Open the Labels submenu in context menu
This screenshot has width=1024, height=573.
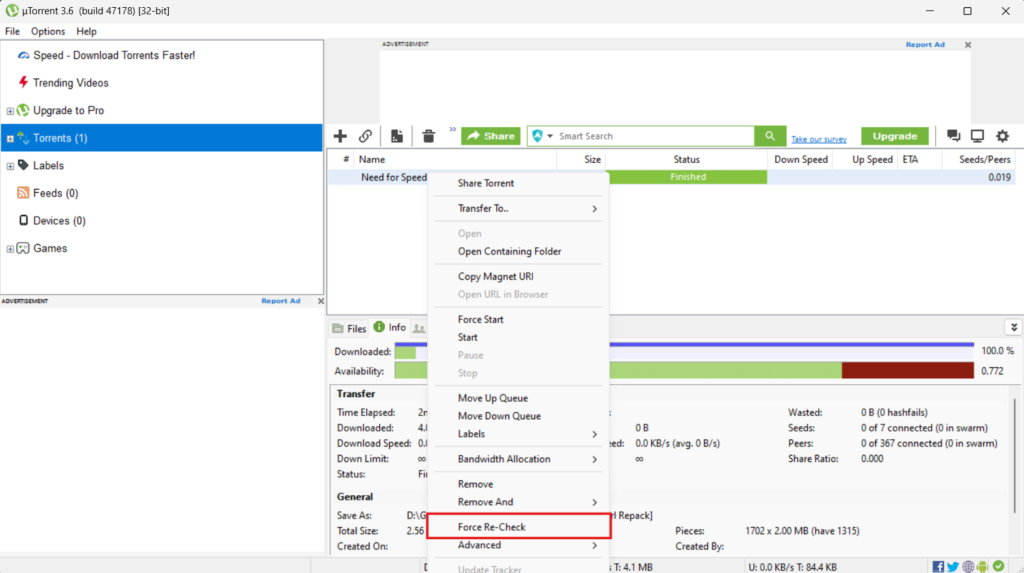tap(519, 434)
